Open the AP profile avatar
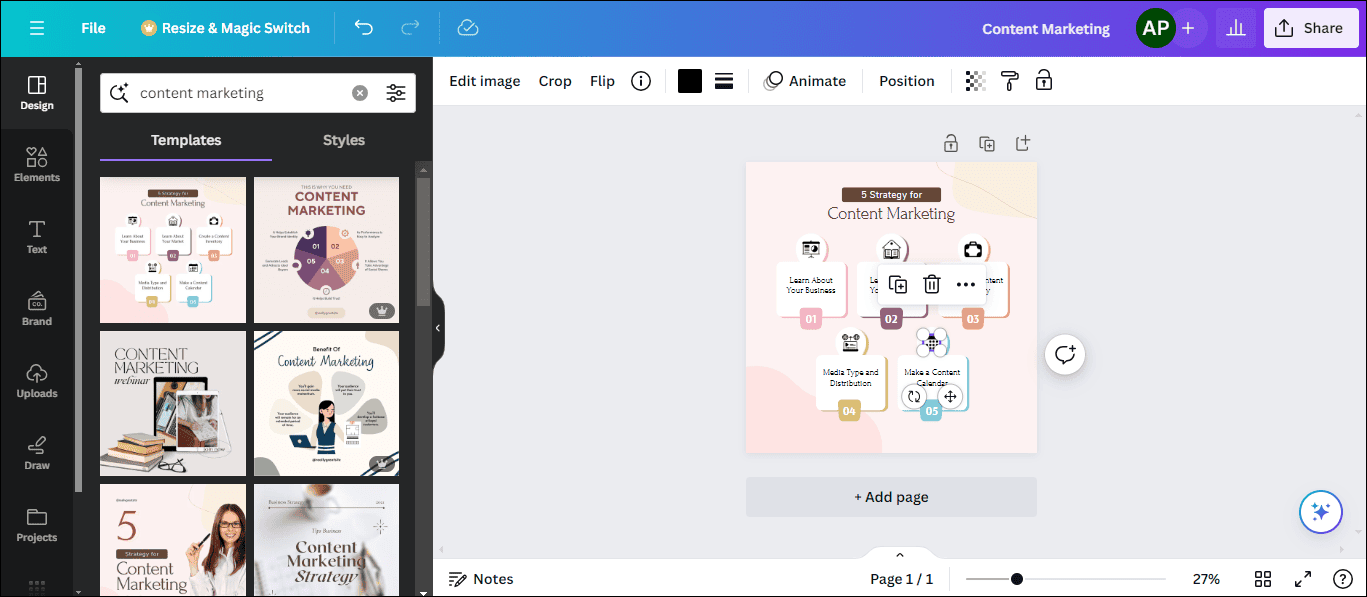 click(1155, 28)
